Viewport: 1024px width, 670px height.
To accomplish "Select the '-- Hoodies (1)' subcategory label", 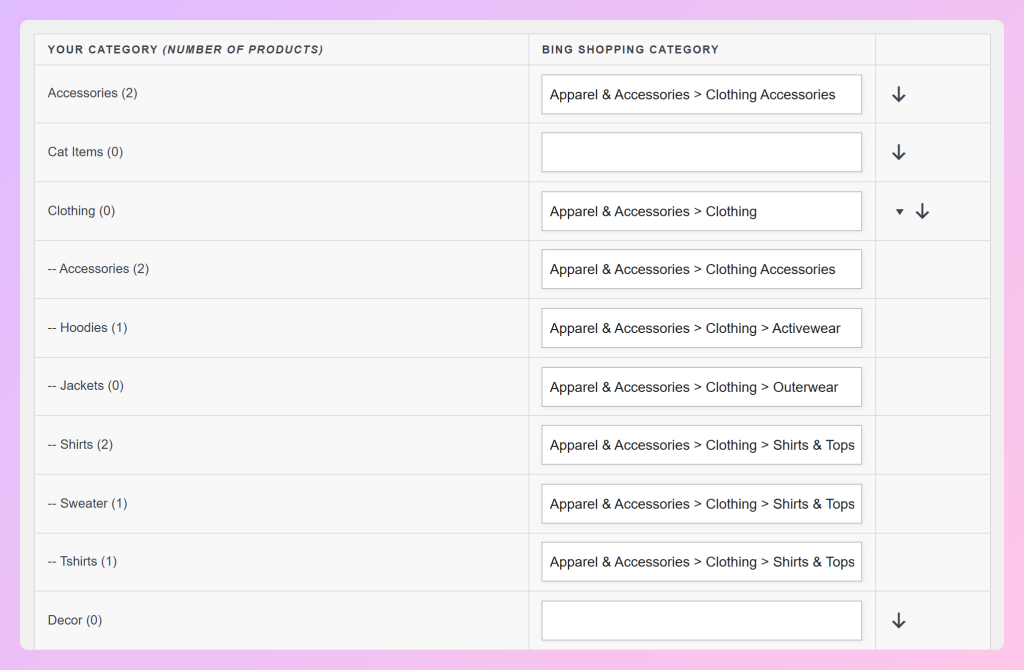I will coord(88,327).
